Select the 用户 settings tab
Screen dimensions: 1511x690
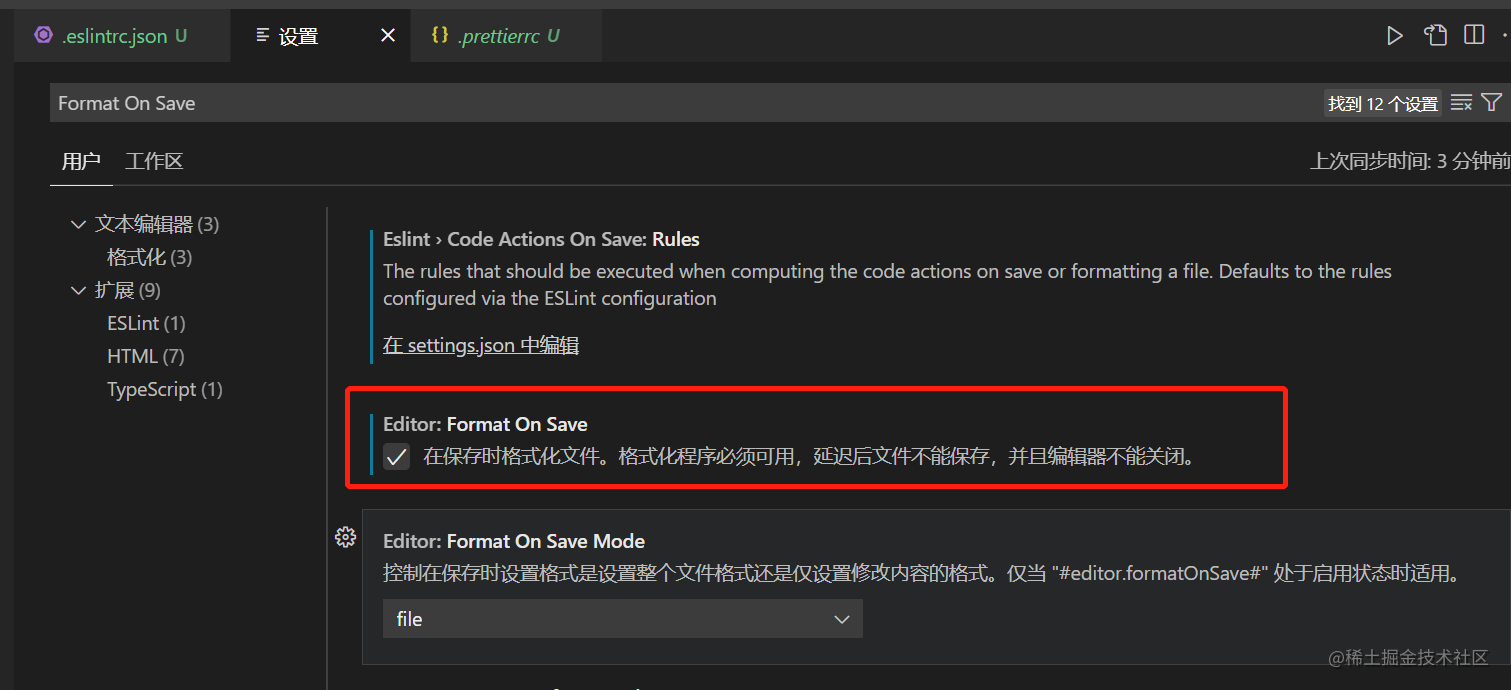[x=80, y=162]
